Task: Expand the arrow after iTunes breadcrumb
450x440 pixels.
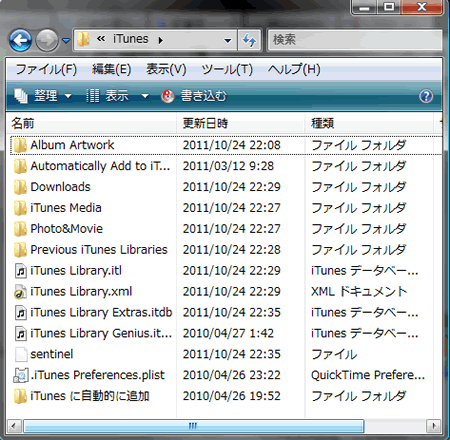Action: point(161,40)
